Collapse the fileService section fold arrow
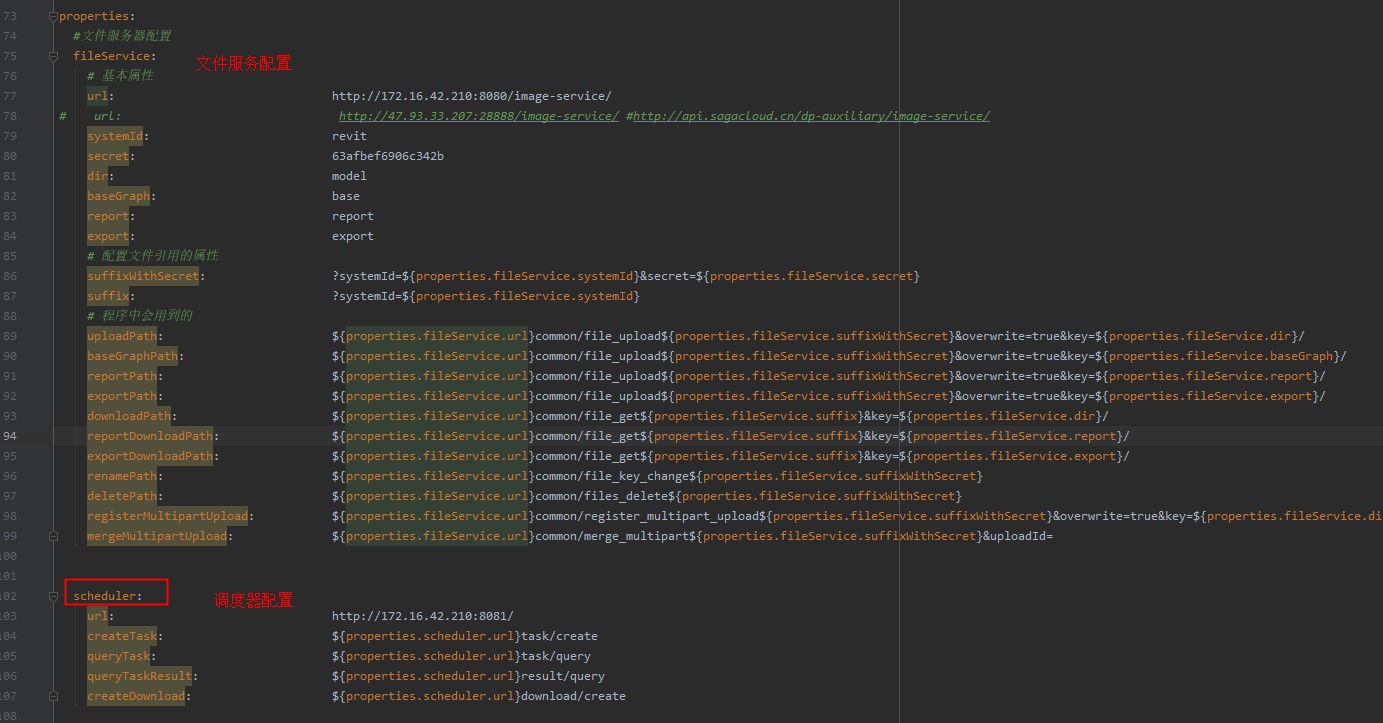The height and width of the screenshot is (723, 1383). 53,56
